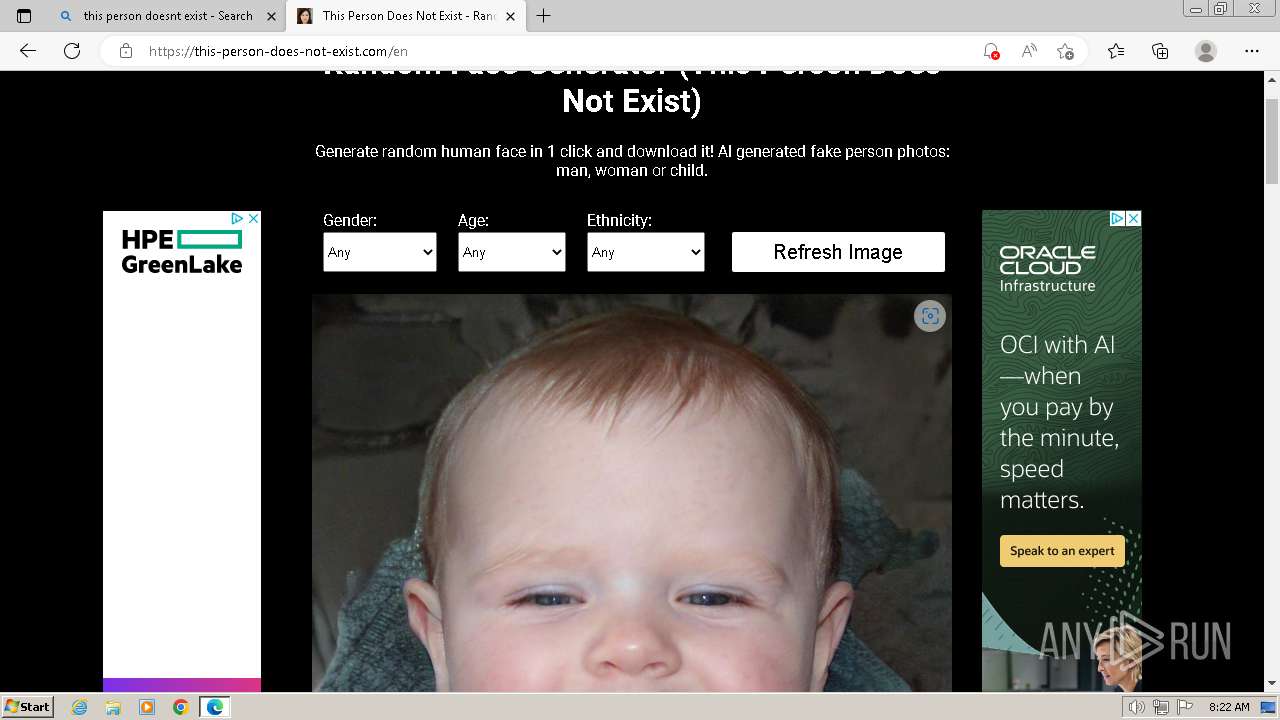Expand the Ethnicity dropdown
Image resolution: width=1280 pixels, height=720 pixels.
646,252
